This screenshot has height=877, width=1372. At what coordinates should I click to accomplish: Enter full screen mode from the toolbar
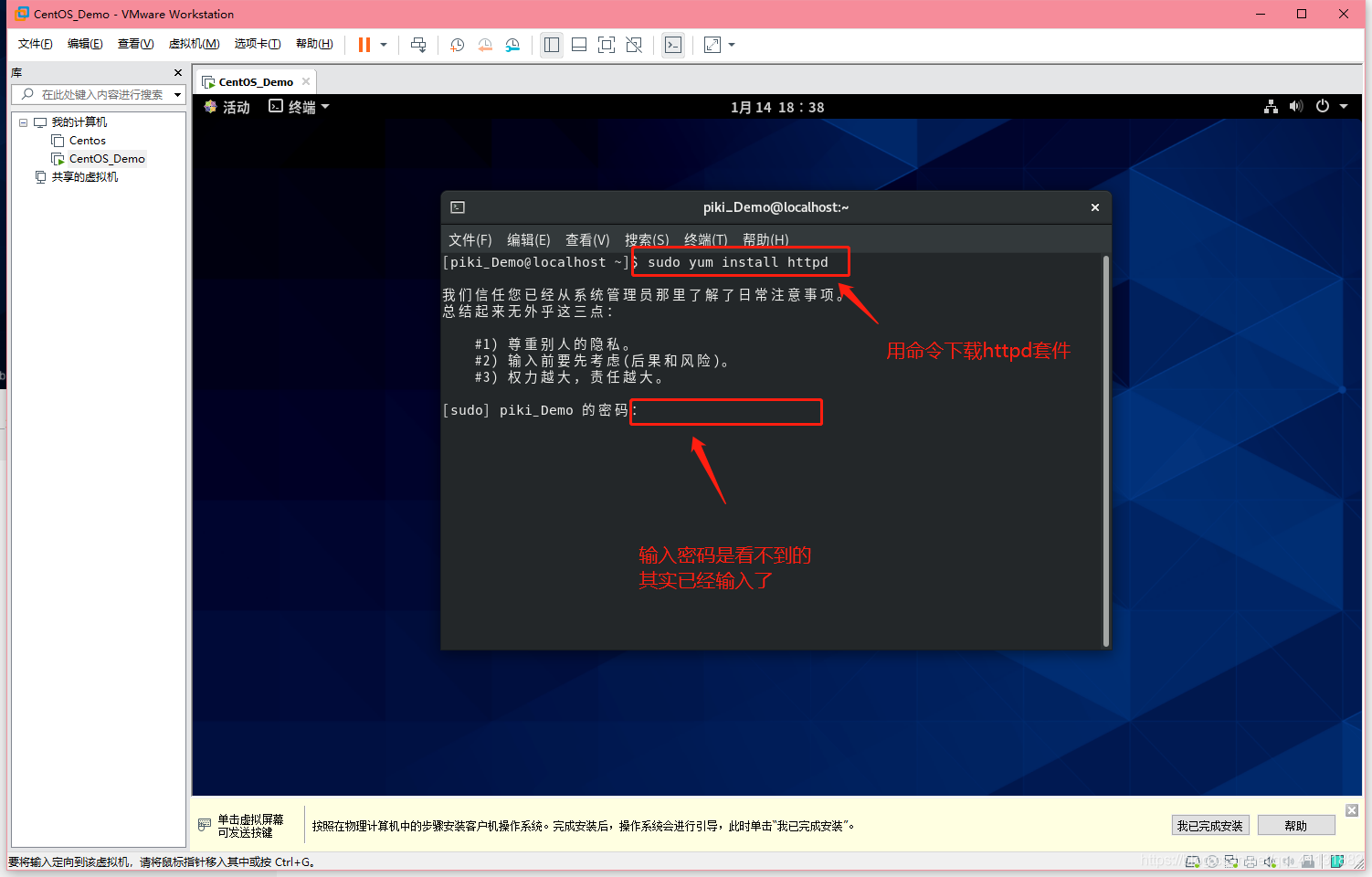tap(607, 45)
